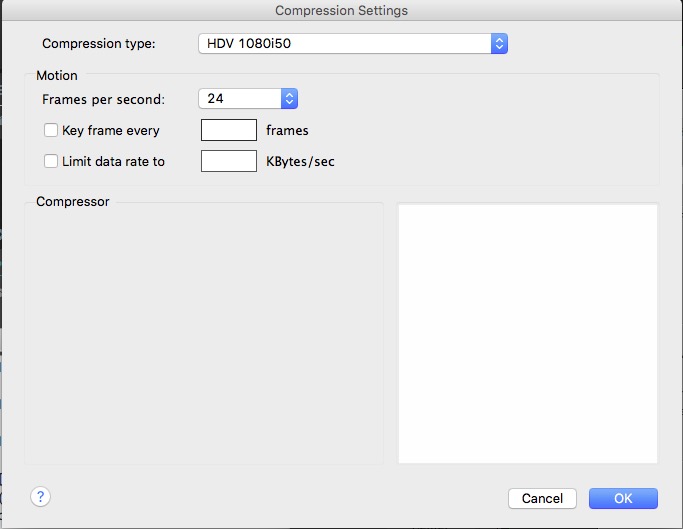Enable the Limit data rate to checkbox
This screenshot has width=683, height=529.
tap(51, 161)
